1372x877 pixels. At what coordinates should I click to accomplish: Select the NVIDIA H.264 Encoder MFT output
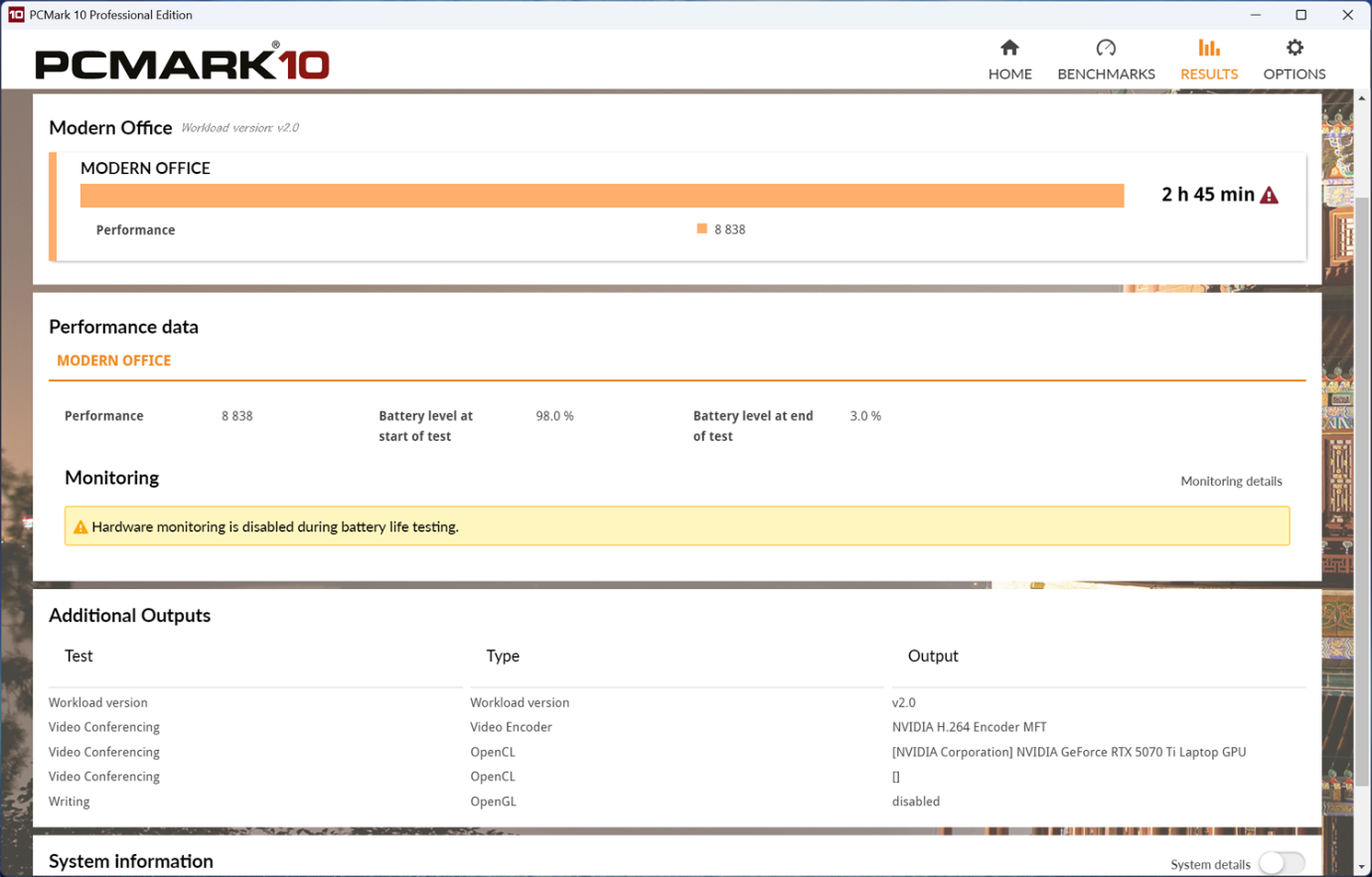969,727
